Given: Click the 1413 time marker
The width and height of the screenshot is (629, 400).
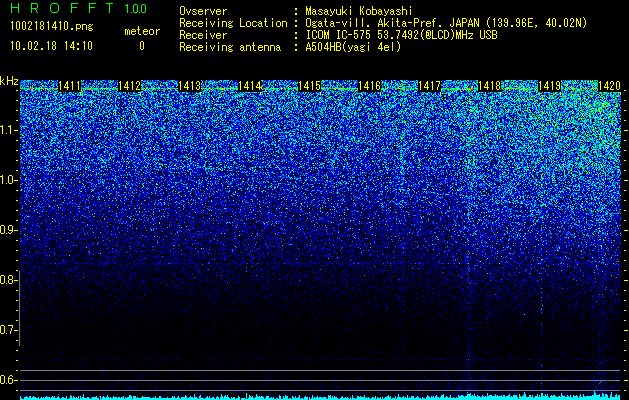Looking at the screenshot, I should pyautogui.click(x=189, y=86).
